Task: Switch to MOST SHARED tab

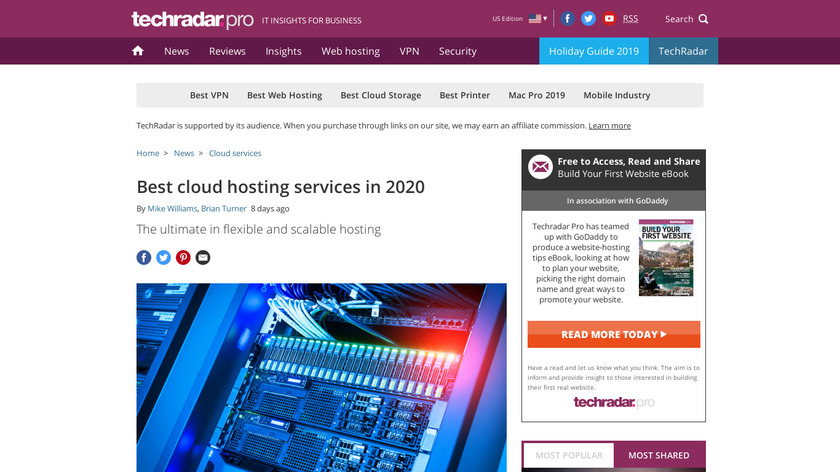Action: coord(659,455)
